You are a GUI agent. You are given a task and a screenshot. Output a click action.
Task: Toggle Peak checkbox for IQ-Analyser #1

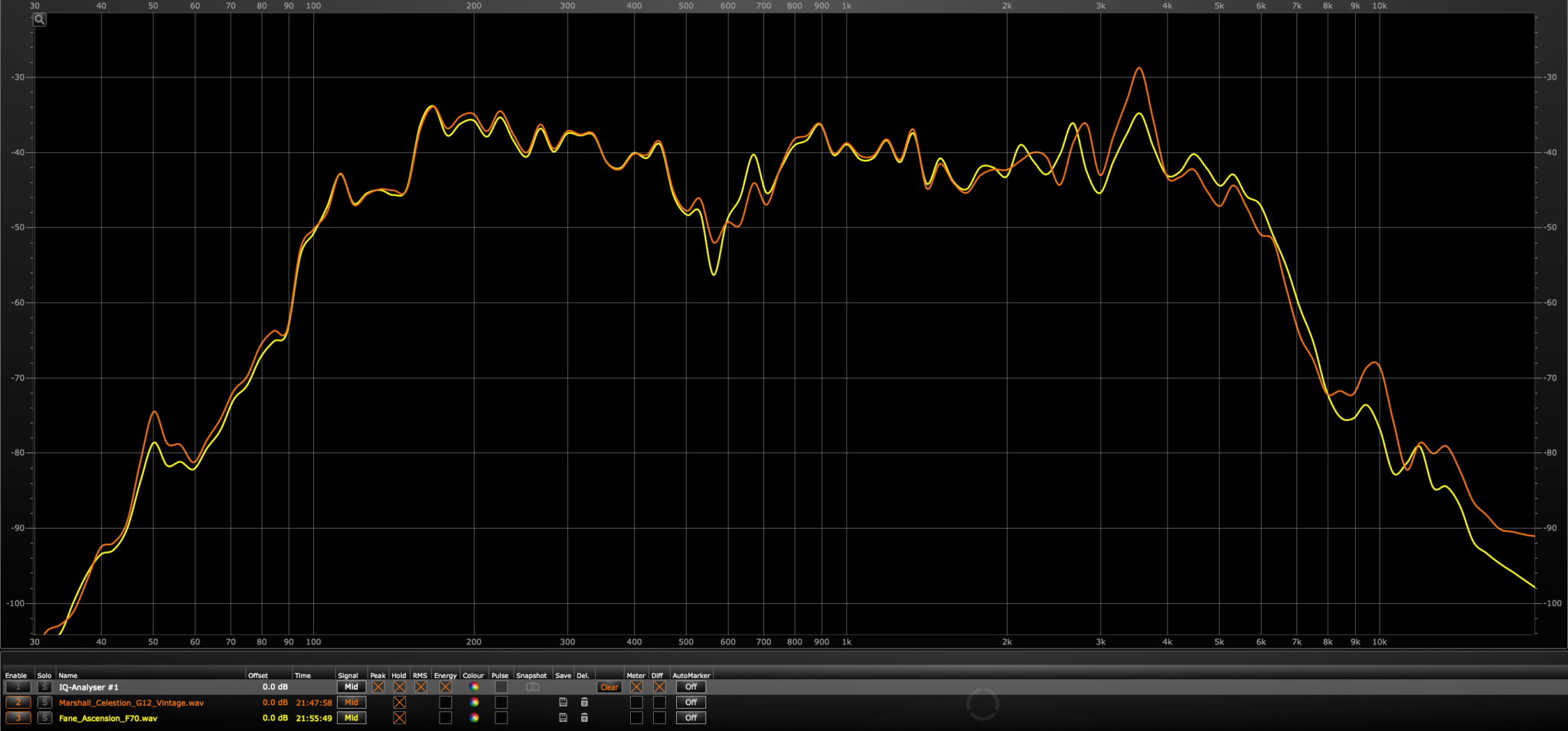click(378, 687)
